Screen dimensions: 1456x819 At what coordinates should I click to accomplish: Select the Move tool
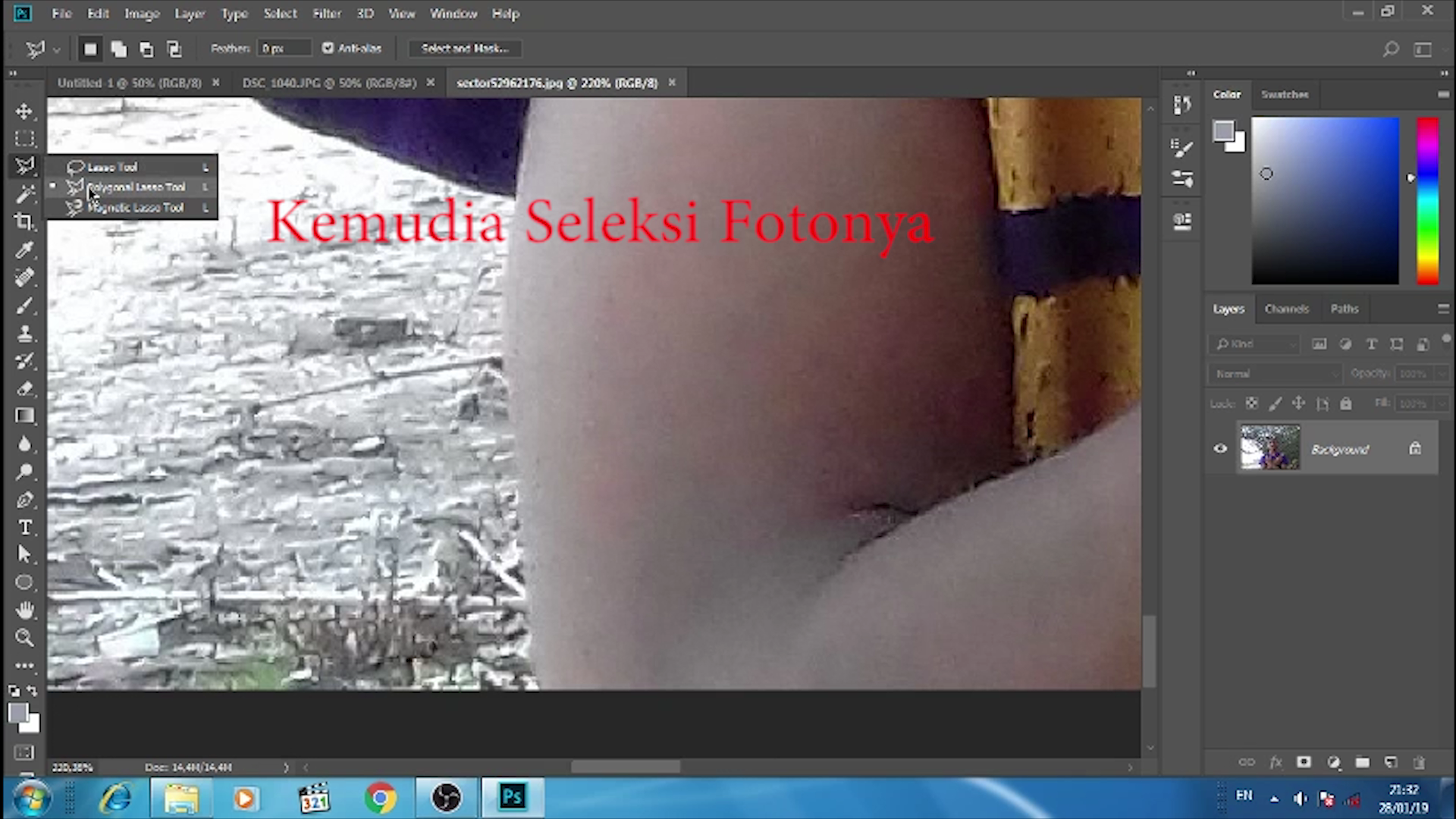[x=24, y=111]
